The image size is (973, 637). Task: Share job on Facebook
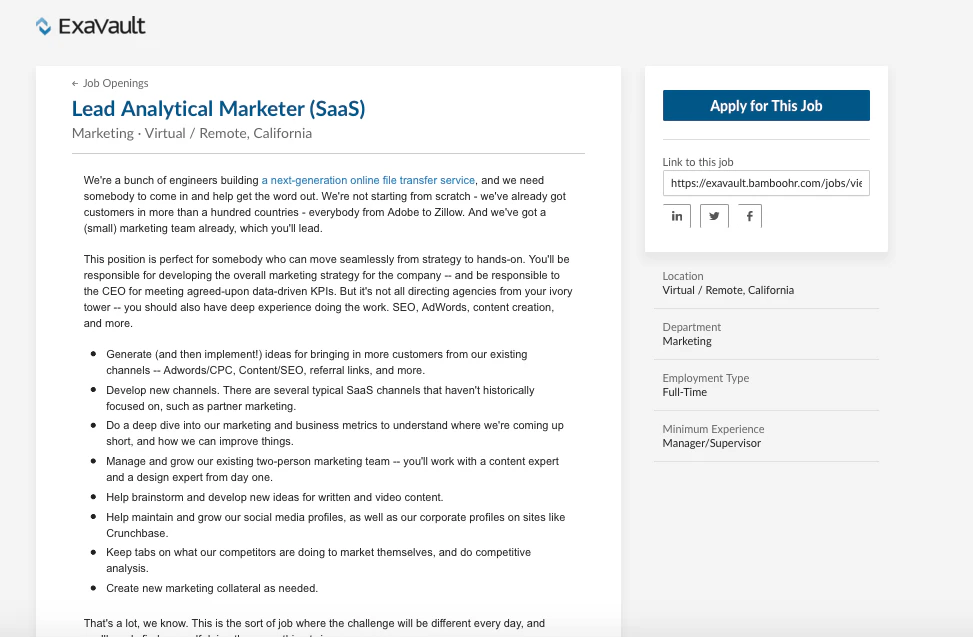pos(750,216)
